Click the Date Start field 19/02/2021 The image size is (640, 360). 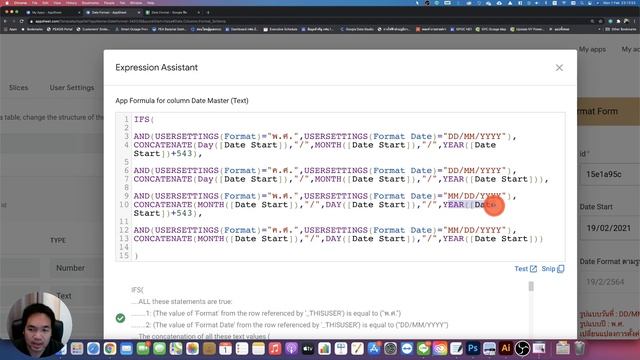610,228
